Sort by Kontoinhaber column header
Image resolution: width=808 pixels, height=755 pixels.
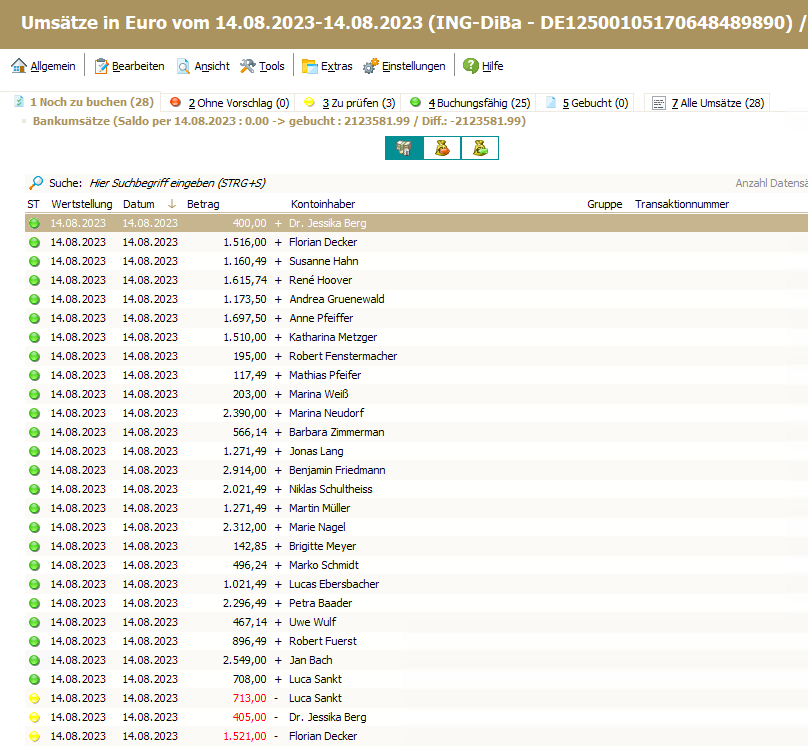pyautogui.click(x=323, y=204)
